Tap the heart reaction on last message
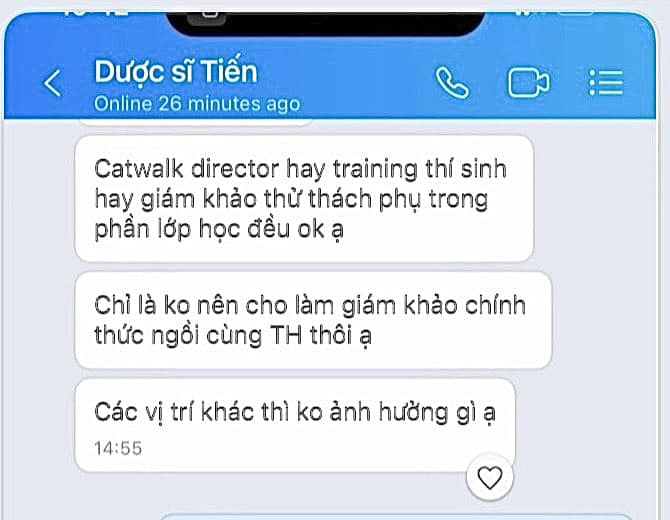Screen dimensions: 670x520 click(x=490, y=477)
